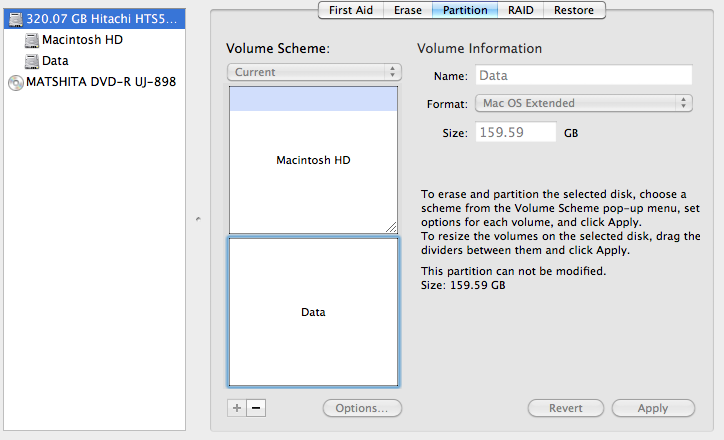Select the Data partition block in layout
The height and width of the screenshot is (440, 724).
click(x=313, y=312)
